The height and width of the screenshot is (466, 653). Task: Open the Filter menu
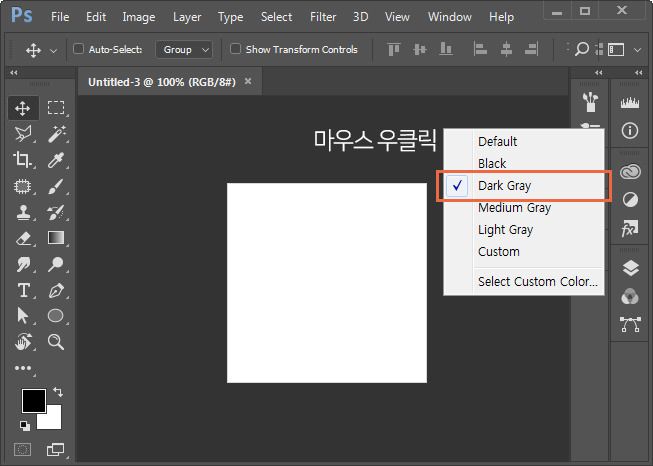coord(323,17)
